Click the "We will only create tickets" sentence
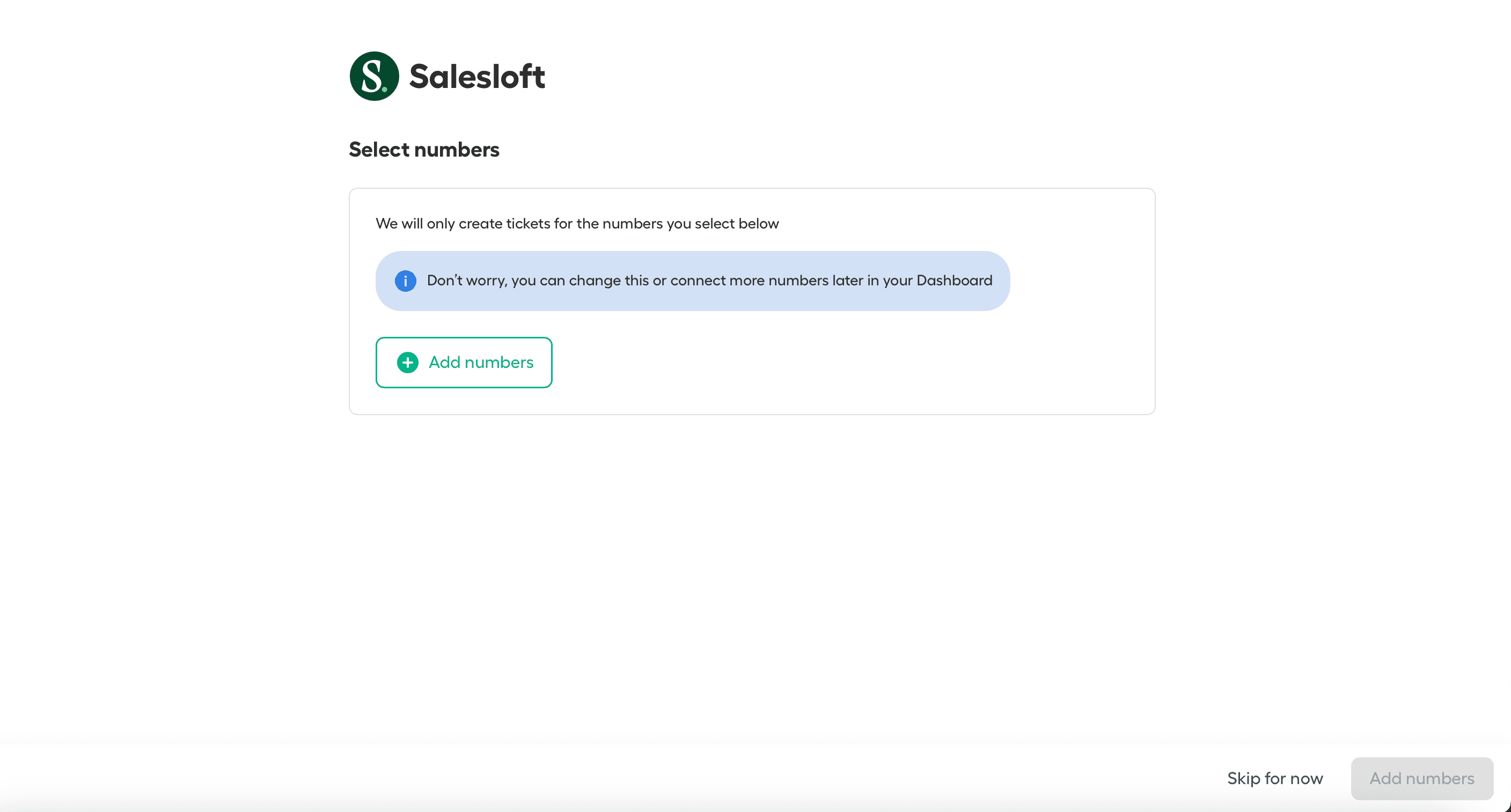 tap(577, 223)
